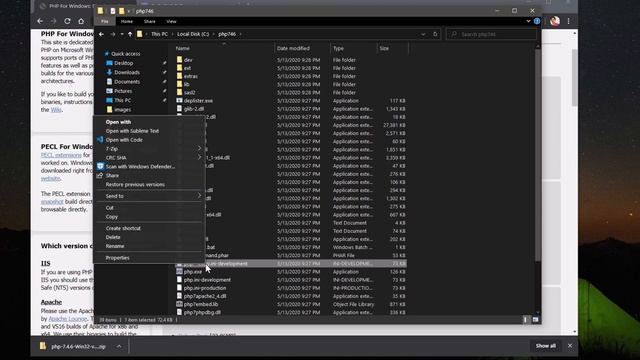
Task: Open Chrome three-dot menu
Action: (x=568, y=21)
